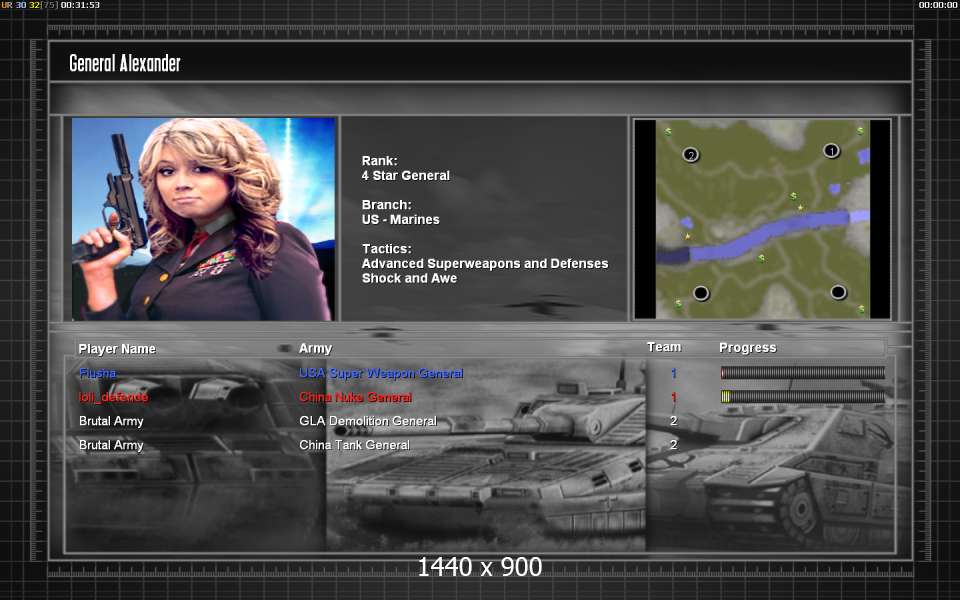Click the GLA Demolition General entry
This screenshot has width=960, height=600.
coord(368,421)
